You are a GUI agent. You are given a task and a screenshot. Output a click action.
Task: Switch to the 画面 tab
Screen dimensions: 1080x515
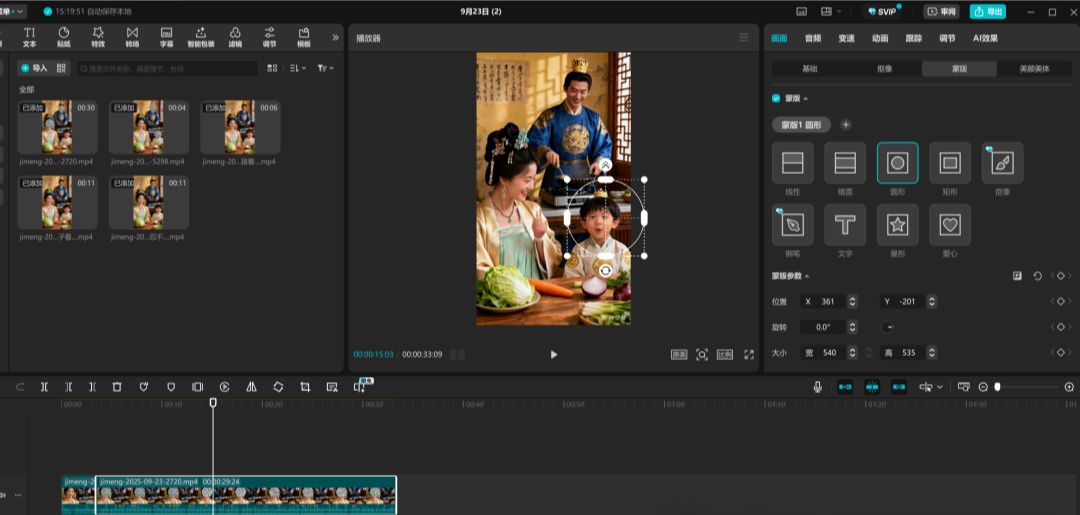pyautogui.click(x=780, y=39)
